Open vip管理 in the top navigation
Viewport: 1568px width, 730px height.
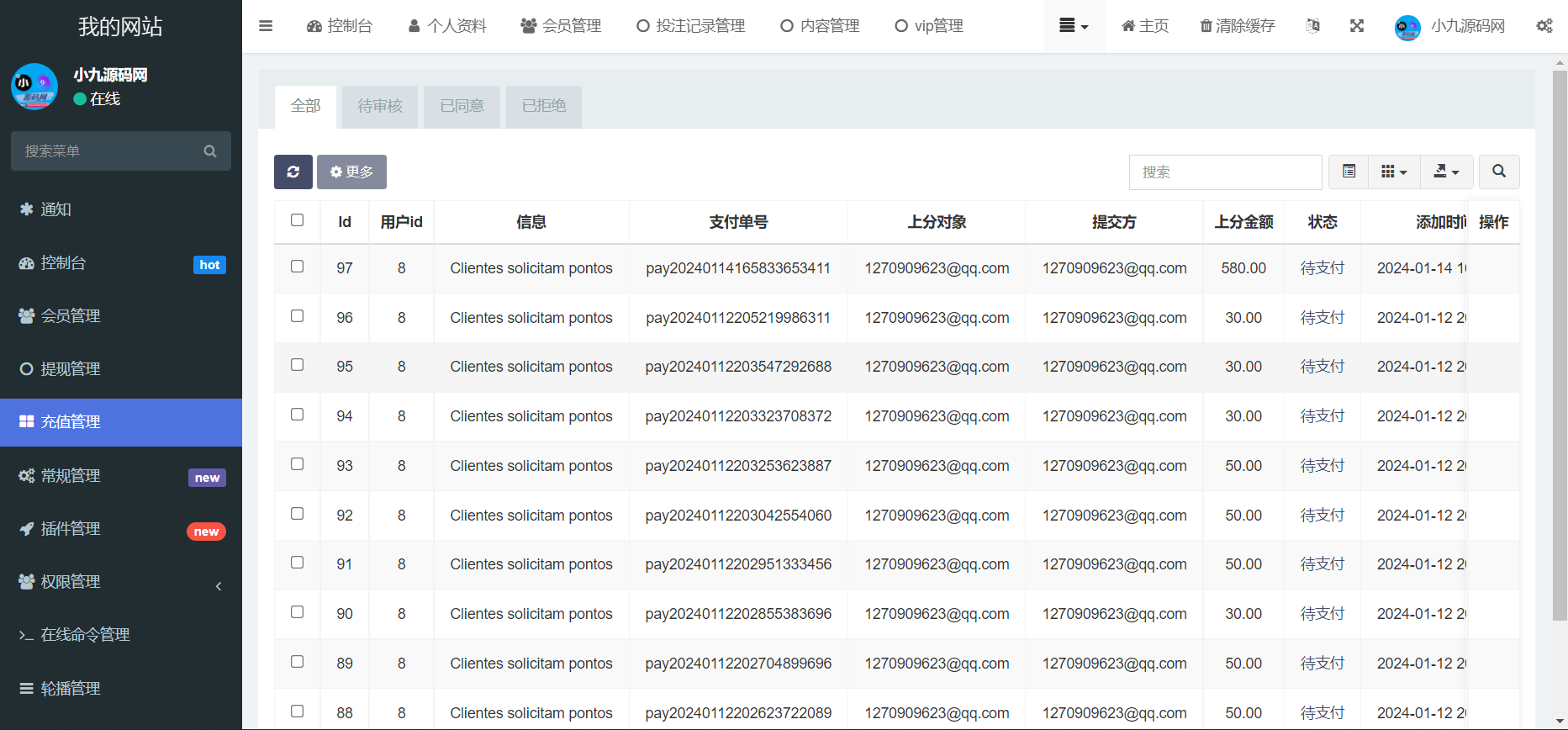coord(928,26)
